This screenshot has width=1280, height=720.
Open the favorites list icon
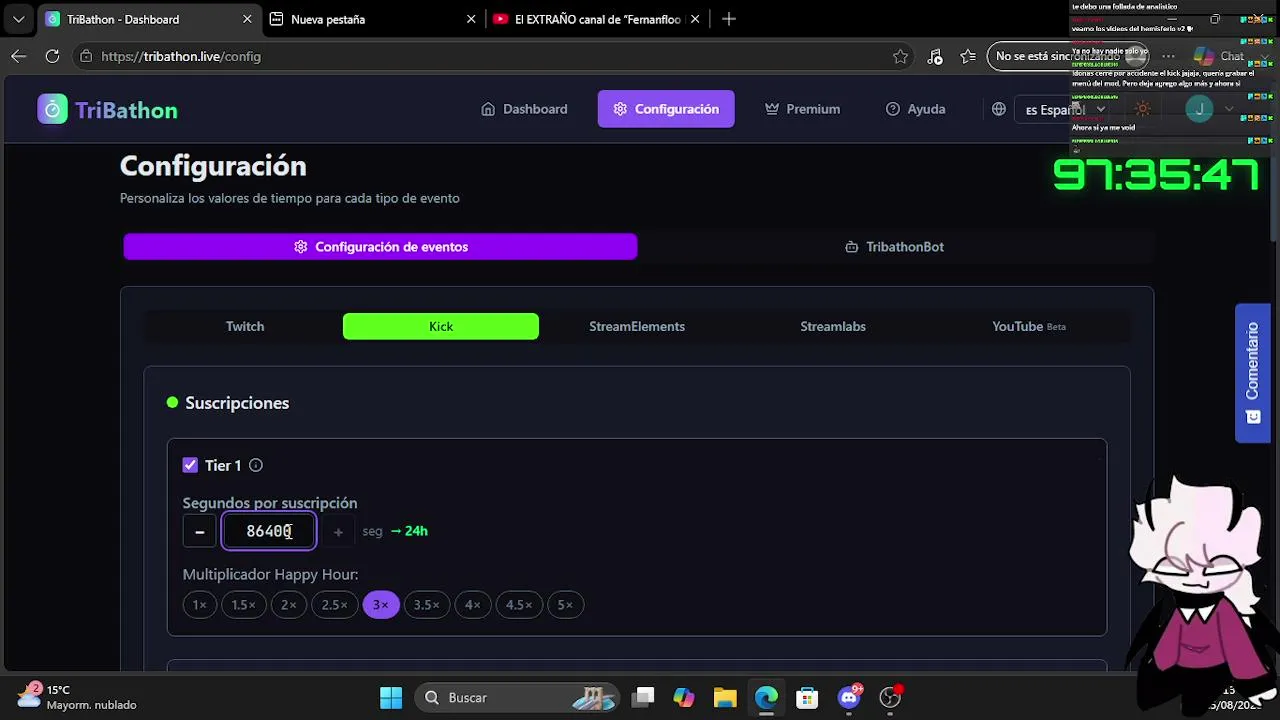click(968, 57)
